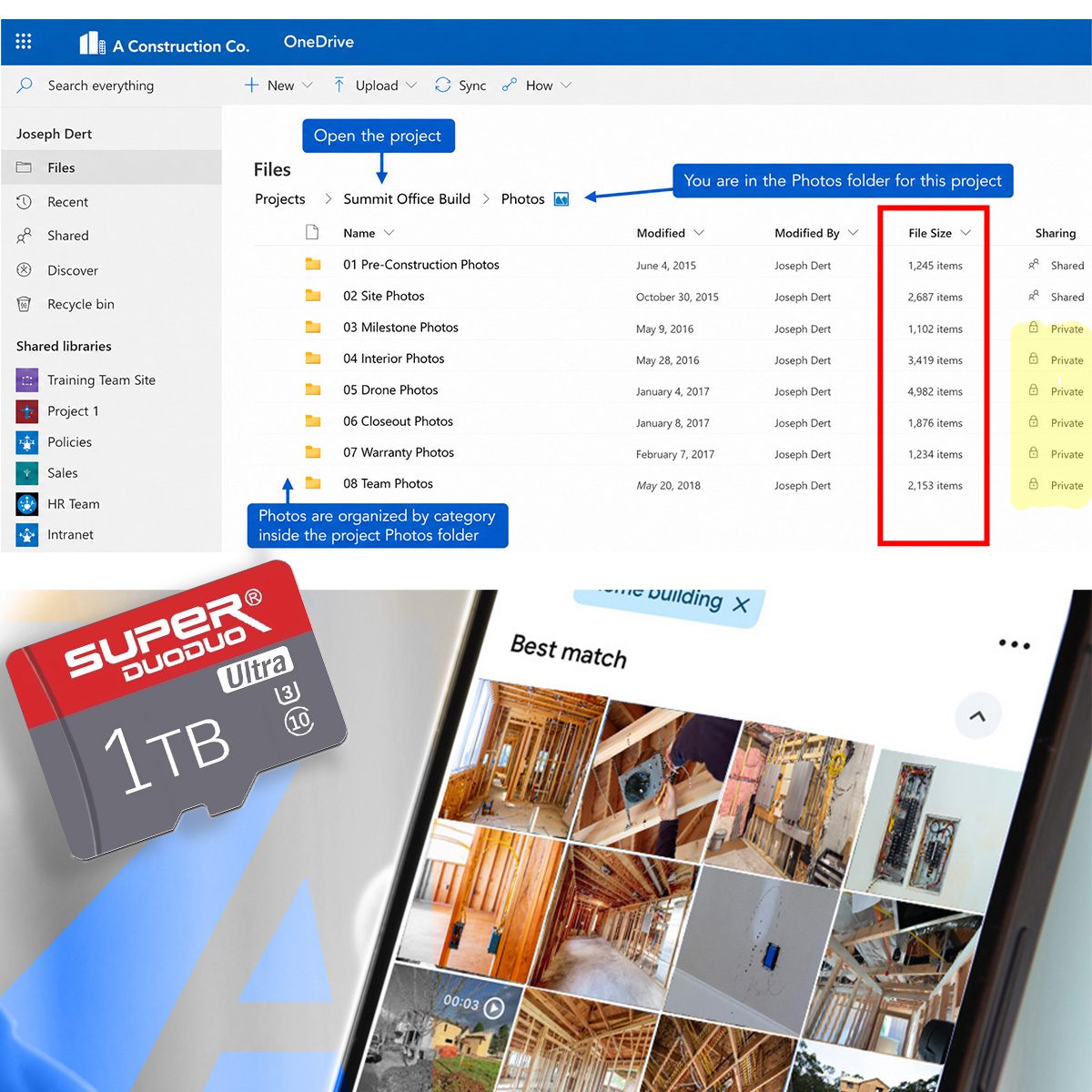Click the Discover compass icon
The width and height of the screenshot is (1092, 1092).
(x=25, y=270)
